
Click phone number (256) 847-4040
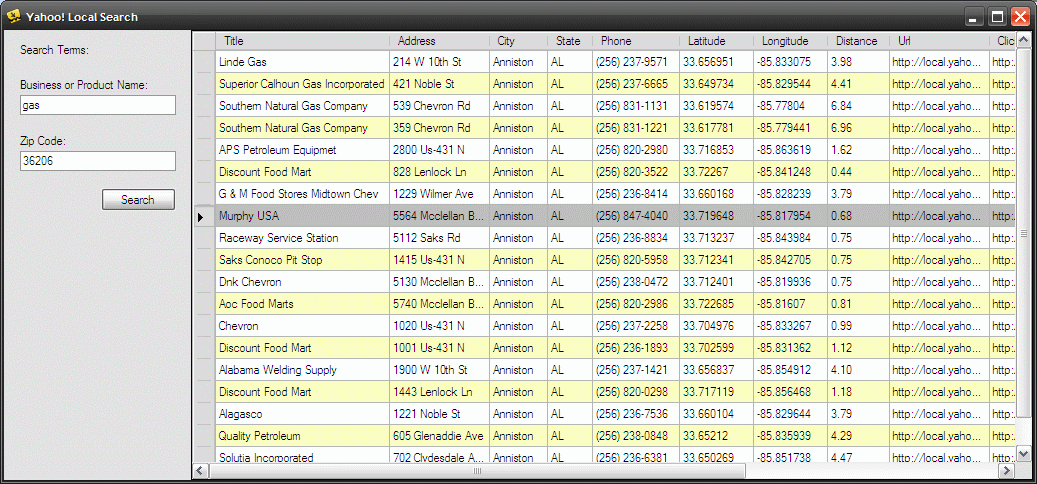click(x=636, y=216)
